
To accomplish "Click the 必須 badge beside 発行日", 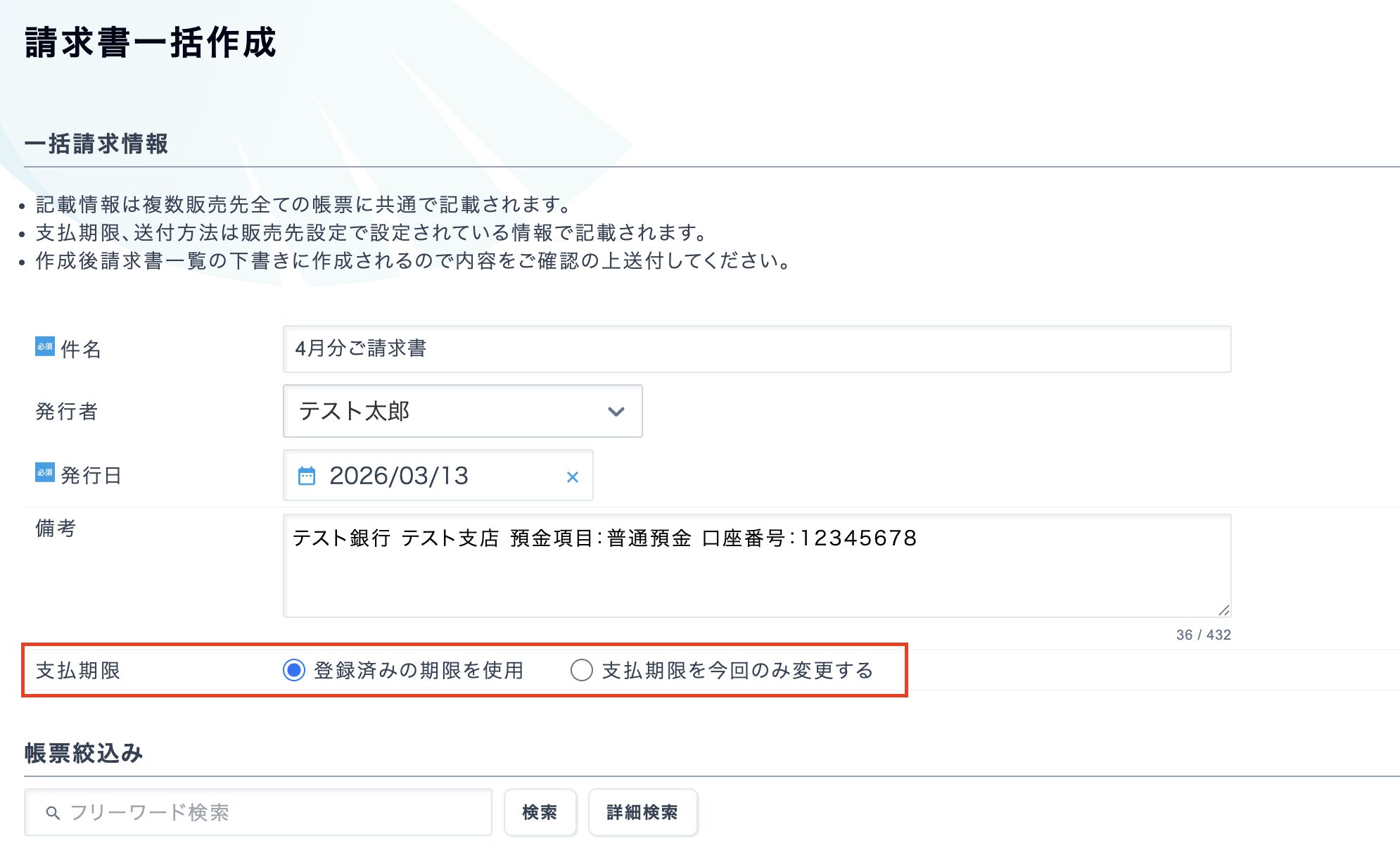I will [x=44, y=472].
